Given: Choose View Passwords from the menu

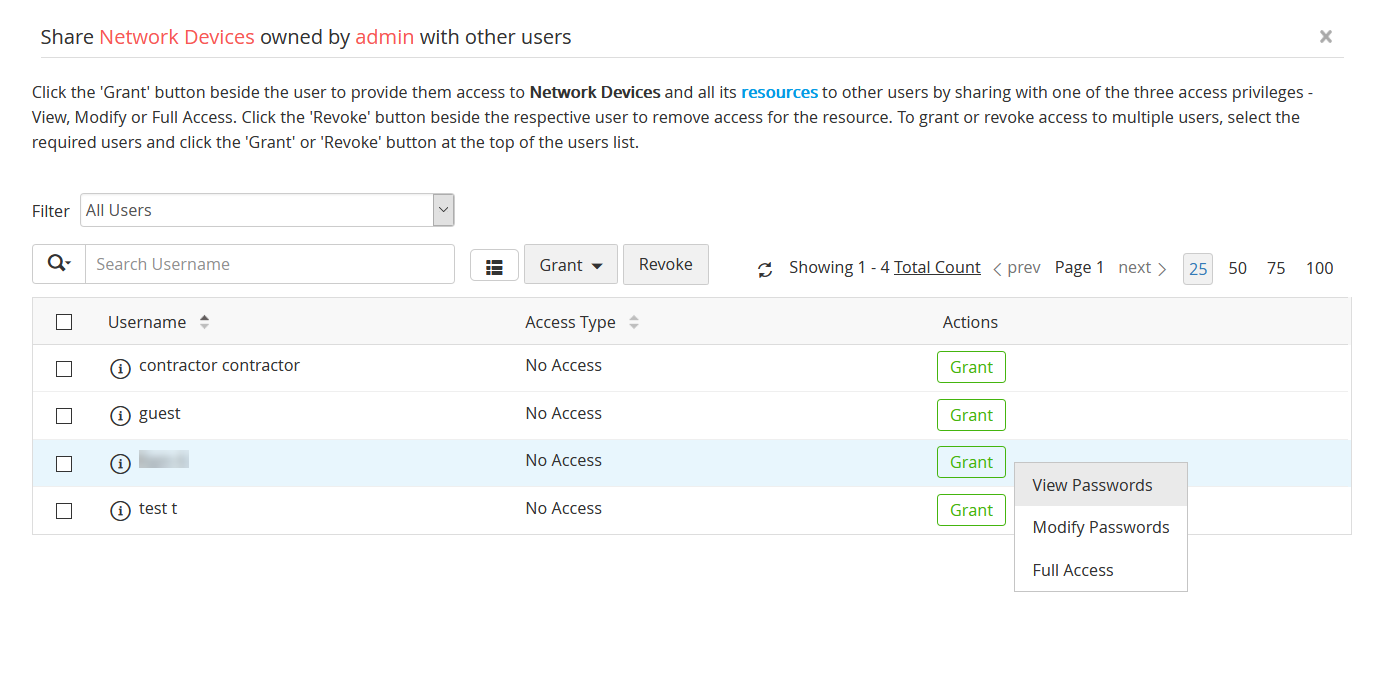Looking at the screenshot, I should 1092,485.
